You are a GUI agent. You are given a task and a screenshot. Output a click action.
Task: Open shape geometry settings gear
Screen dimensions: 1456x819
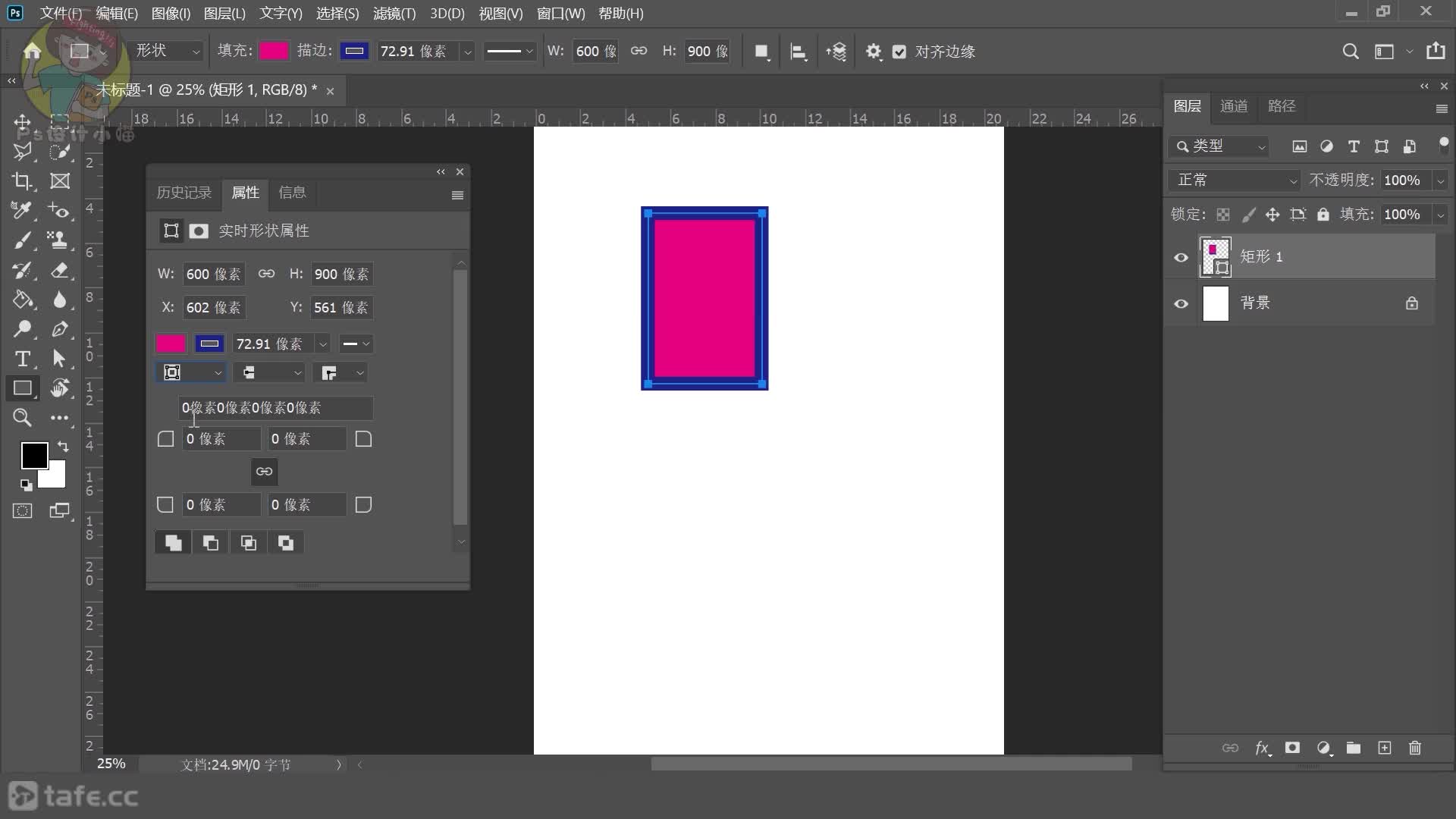click(874, 52)
